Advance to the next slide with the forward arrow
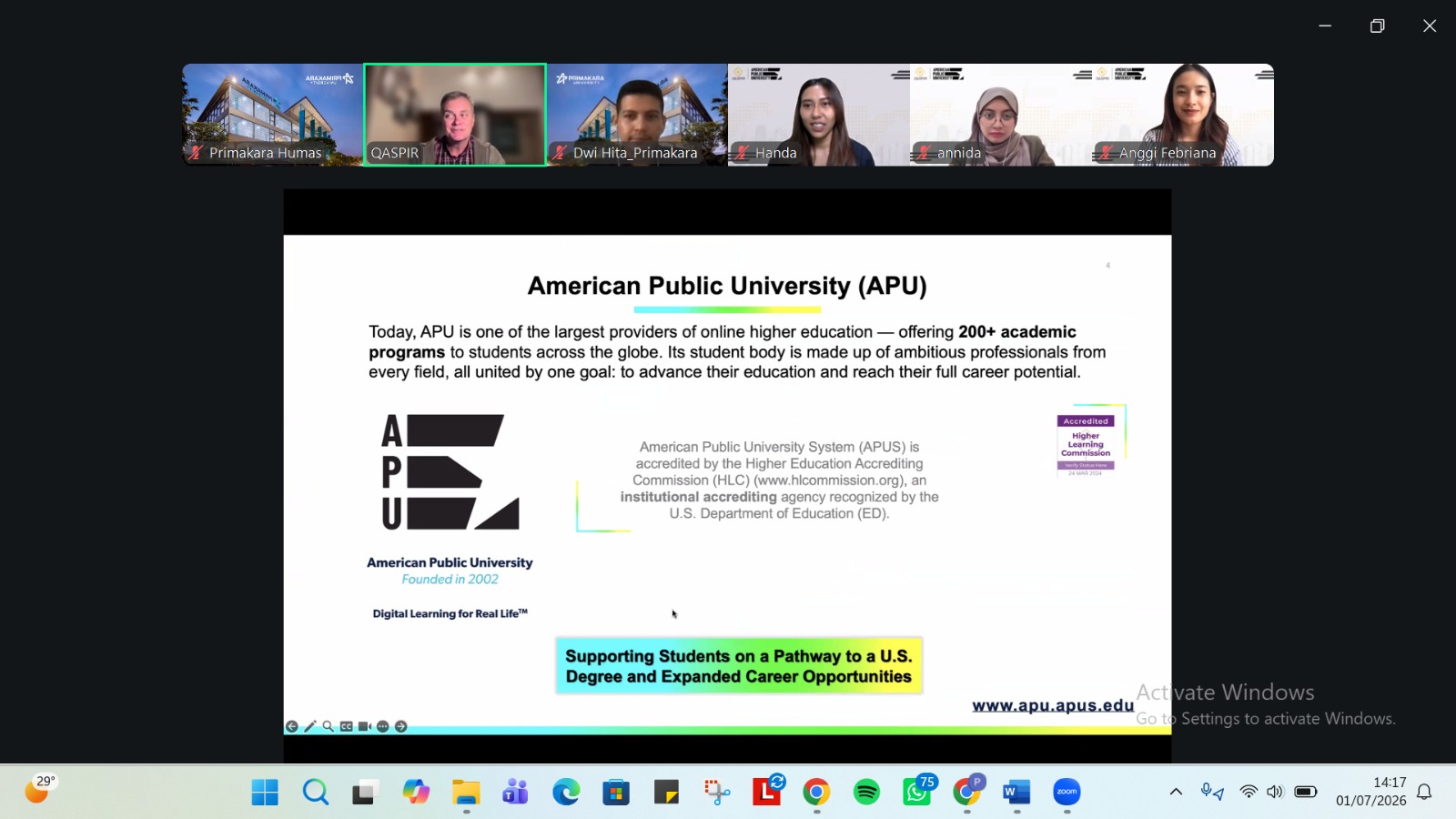 [x=400, y=726]
